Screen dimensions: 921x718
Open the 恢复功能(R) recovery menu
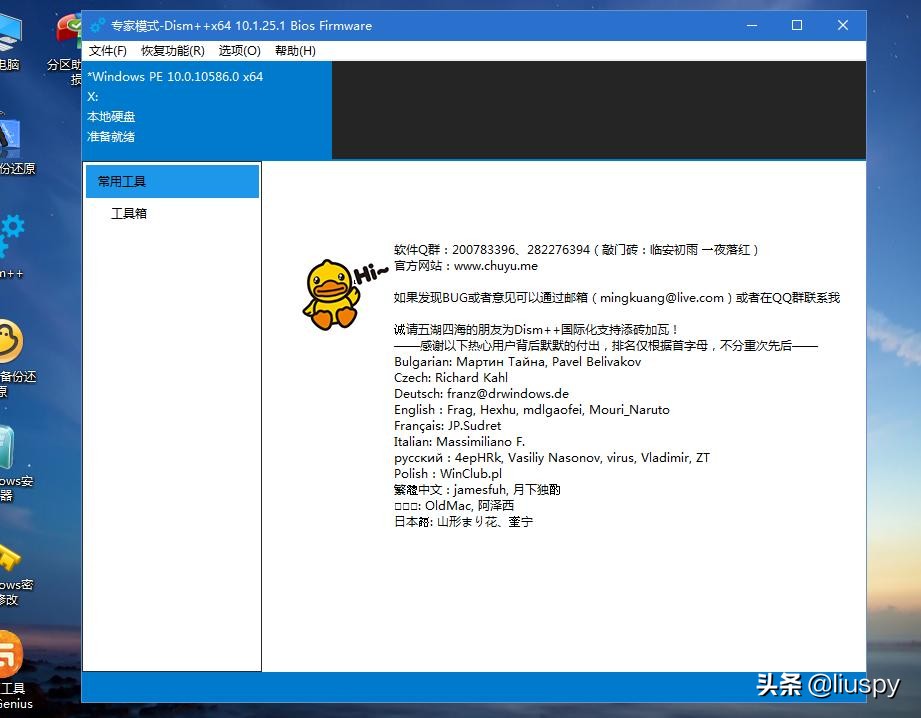click(175, 50)
